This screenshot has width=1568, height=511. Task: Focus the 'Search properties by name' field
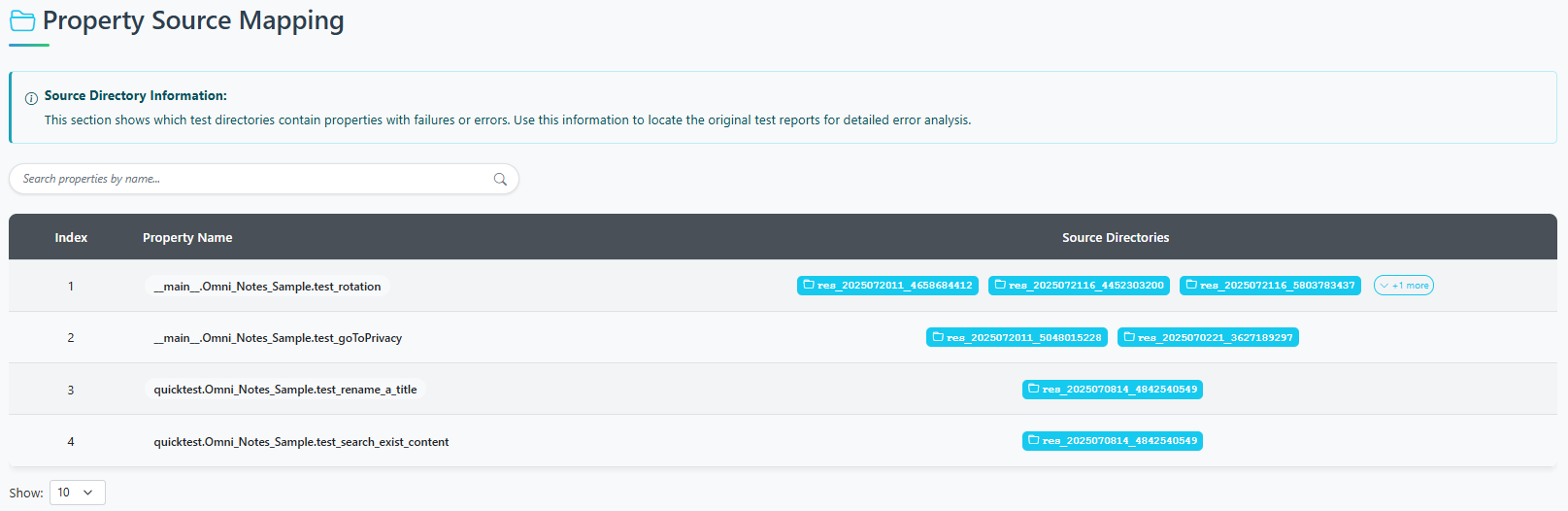252,179
